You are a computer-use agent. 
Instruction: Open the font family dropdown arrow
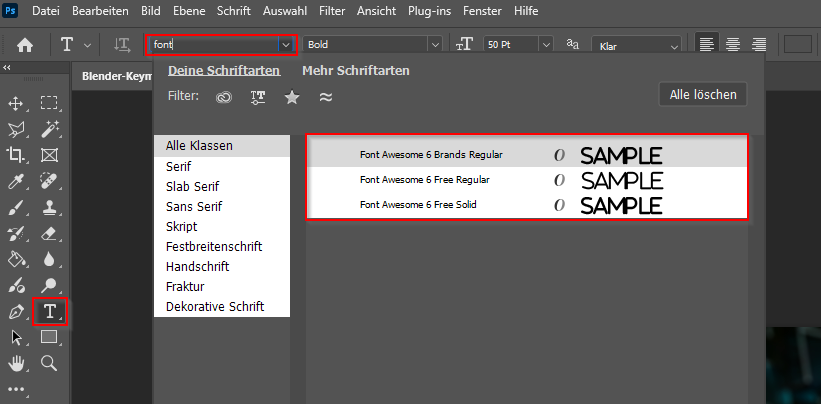(286, 45)
